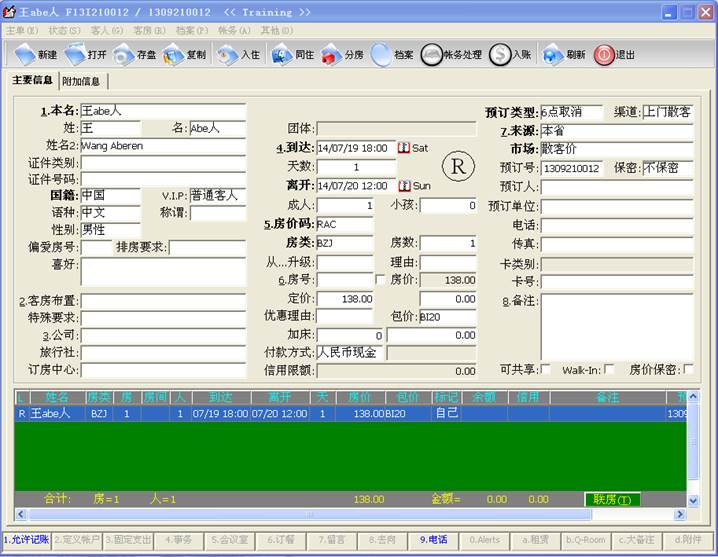The width and height of the screenshot is (718, 557).
Task: Toggle the checkbox next to 6.房号 field
Action: click(380, 279)
